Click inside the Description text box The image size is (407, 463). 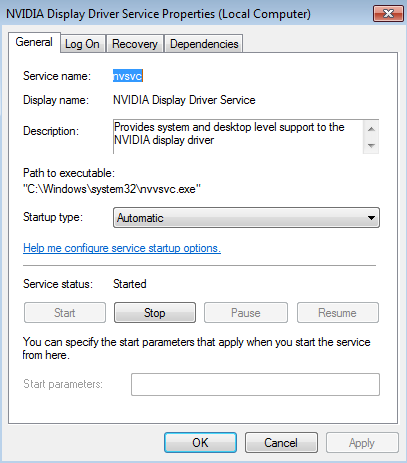[238, 137]
